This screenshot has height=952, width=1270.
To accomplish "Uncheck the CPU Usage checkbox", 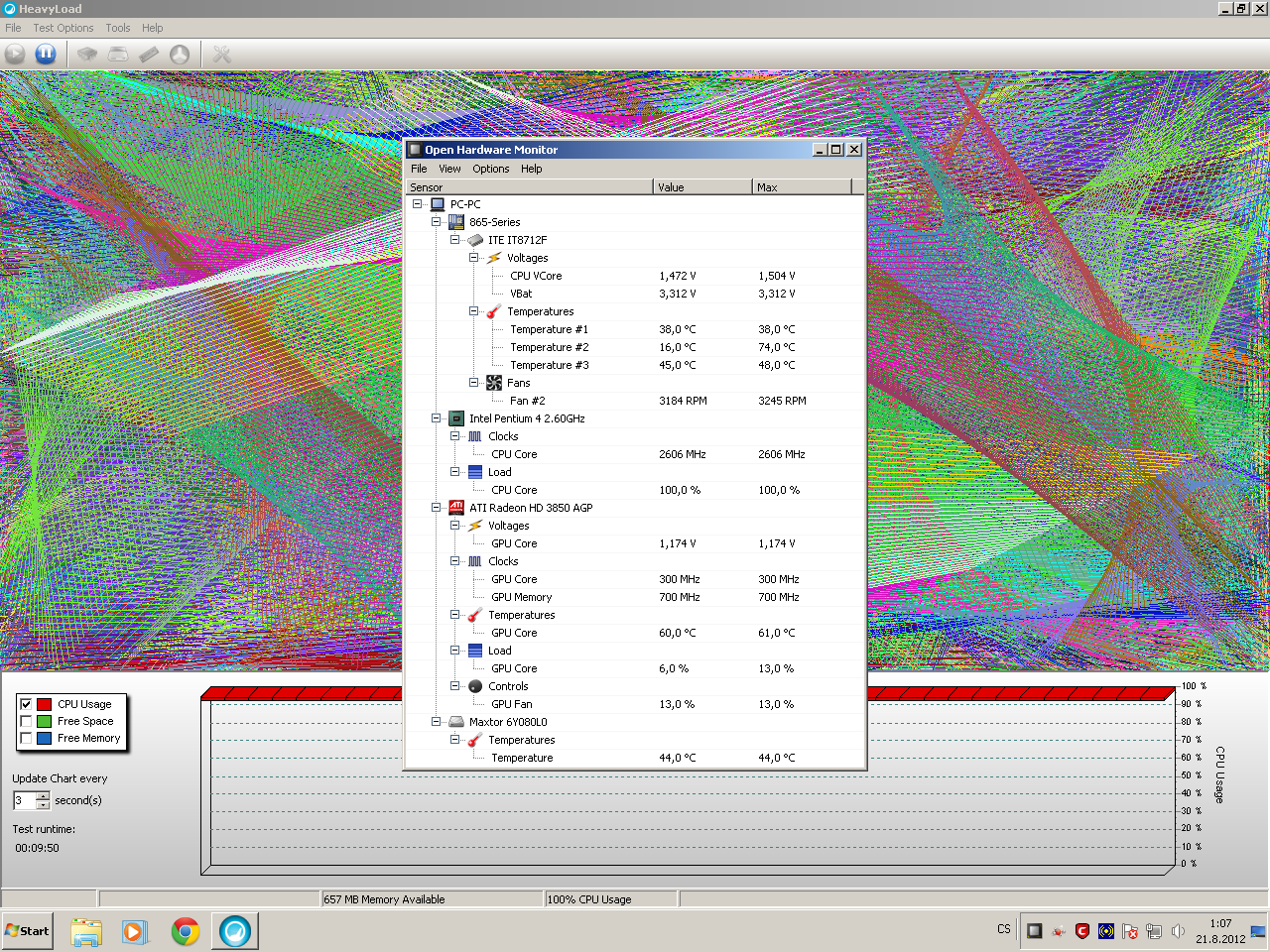I will pos(26,704).
